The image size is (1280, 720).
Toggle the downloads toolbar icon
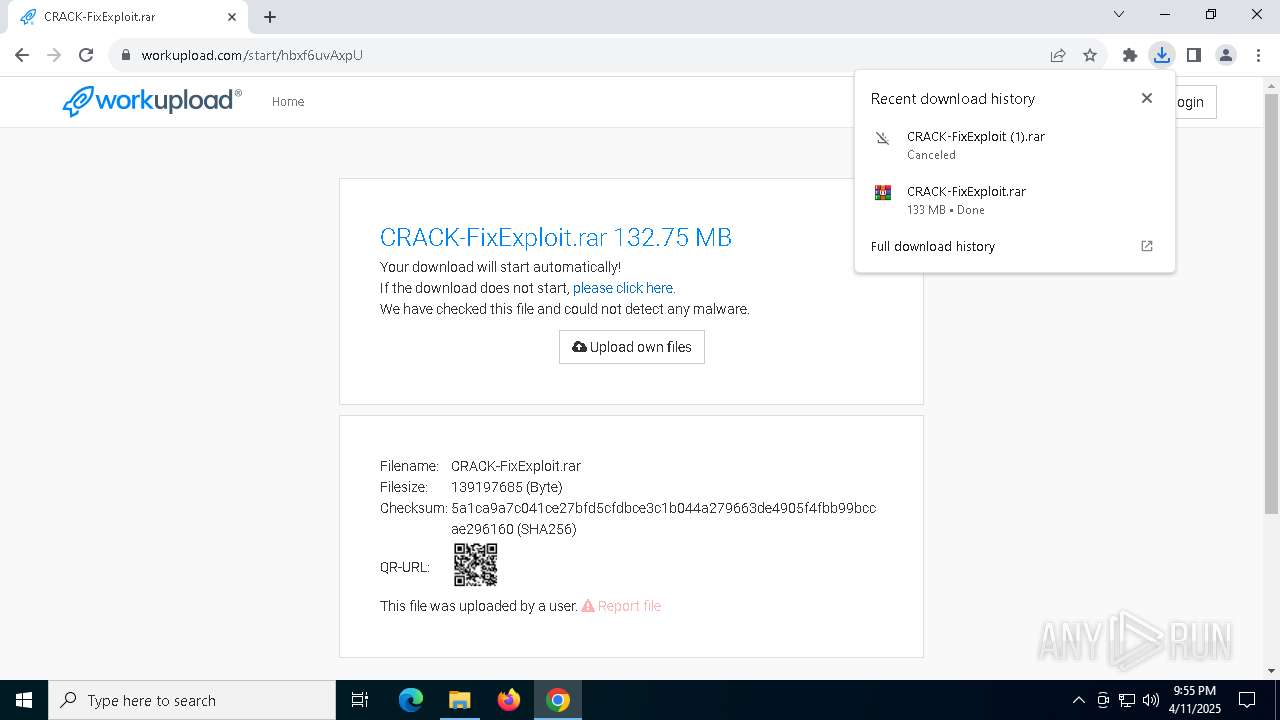[x=1161, y=55]
